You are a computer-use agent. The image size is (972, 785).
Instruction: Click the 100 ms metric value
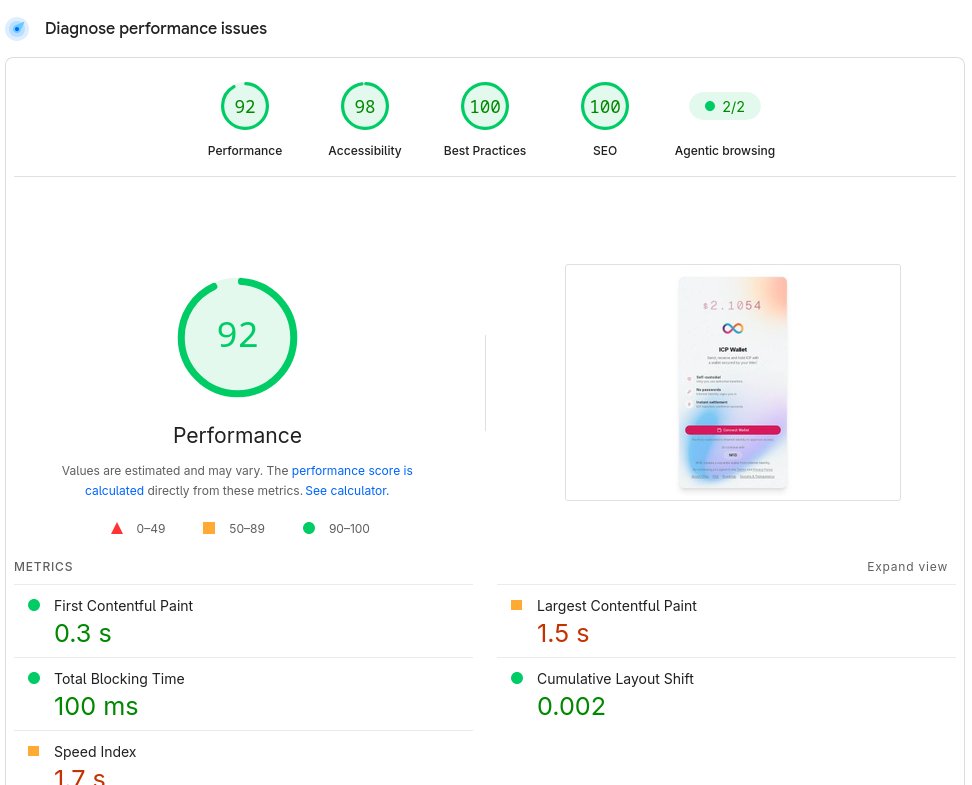[96, 706]
